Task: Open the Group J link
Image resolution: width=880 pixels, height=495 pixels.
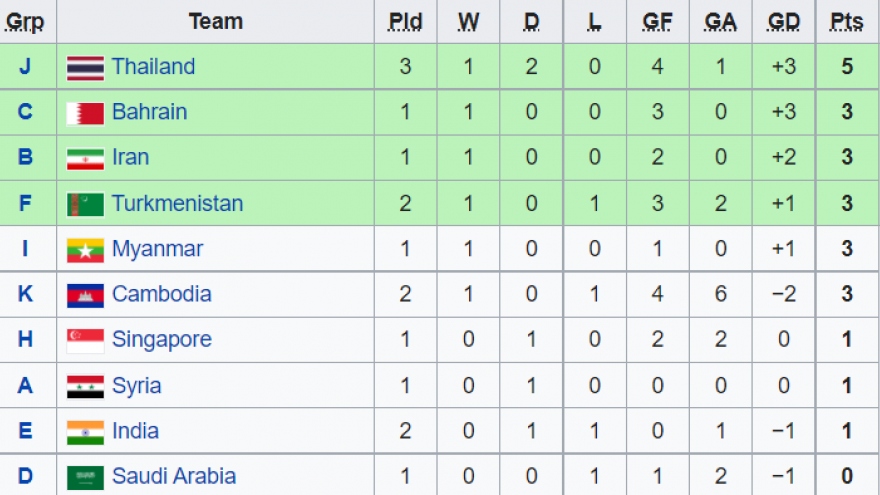Action: [x=25, y=67]
